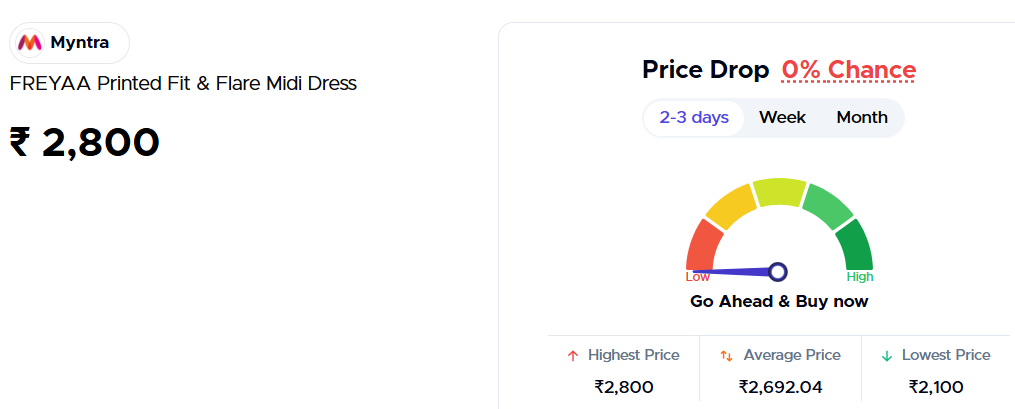The width and height of the screenshot is (1015, 409).
Task: Click the orange Average Price arrows icon
Action: [x=727, y=356]
